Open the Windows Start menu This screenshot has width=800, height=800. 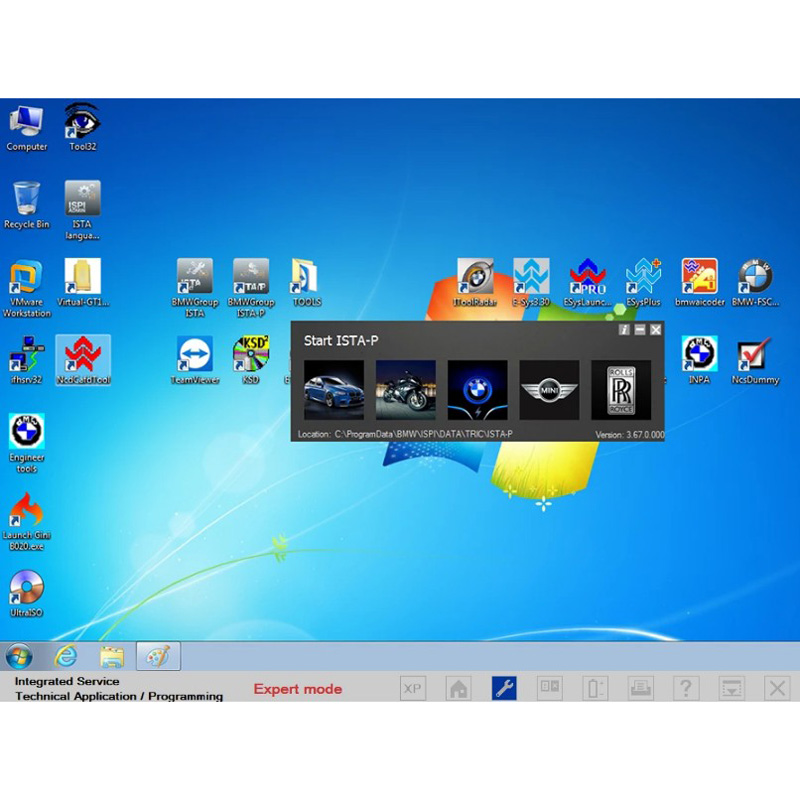pos(19,656)
